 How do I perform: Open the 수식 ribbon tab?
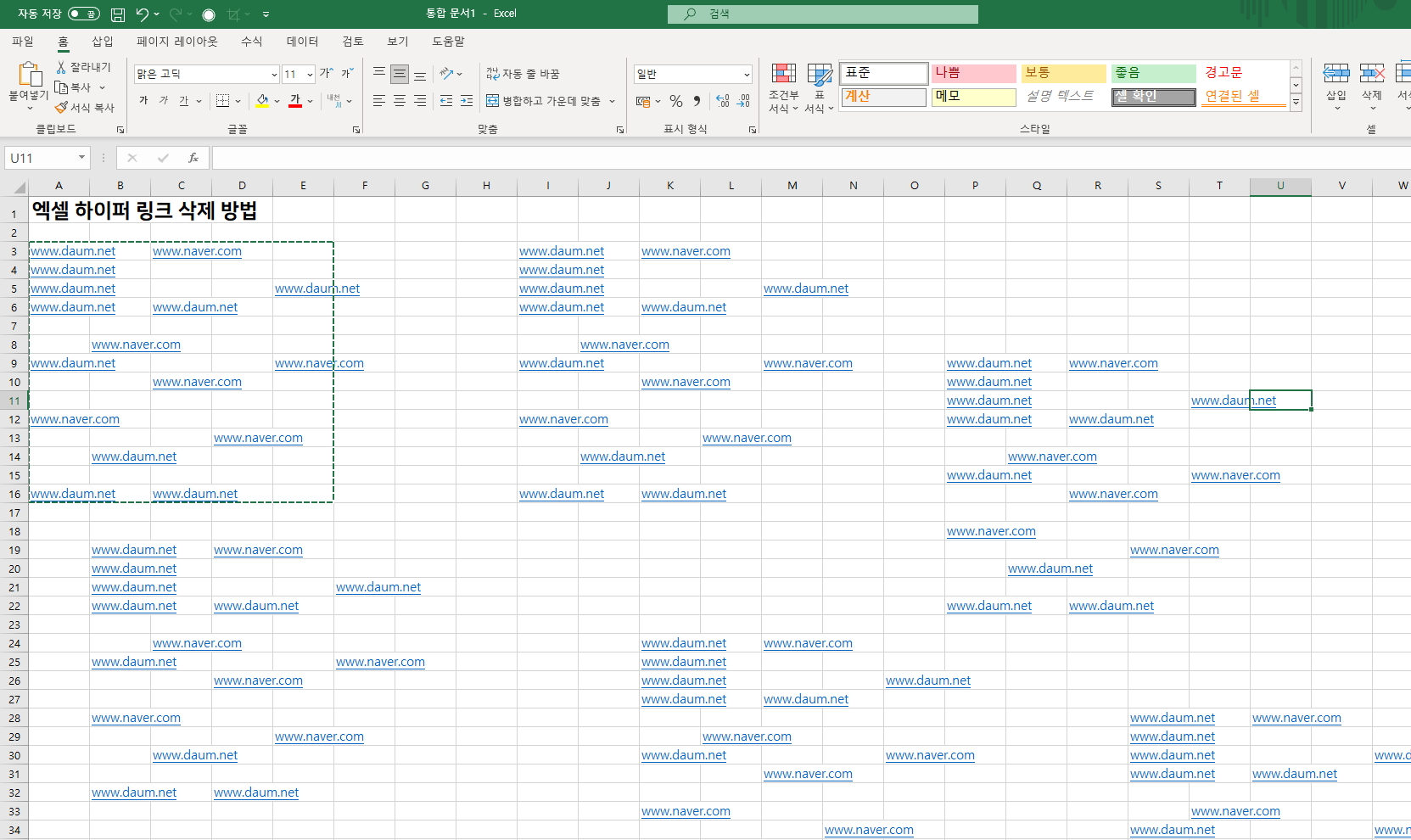pos(252,42)
